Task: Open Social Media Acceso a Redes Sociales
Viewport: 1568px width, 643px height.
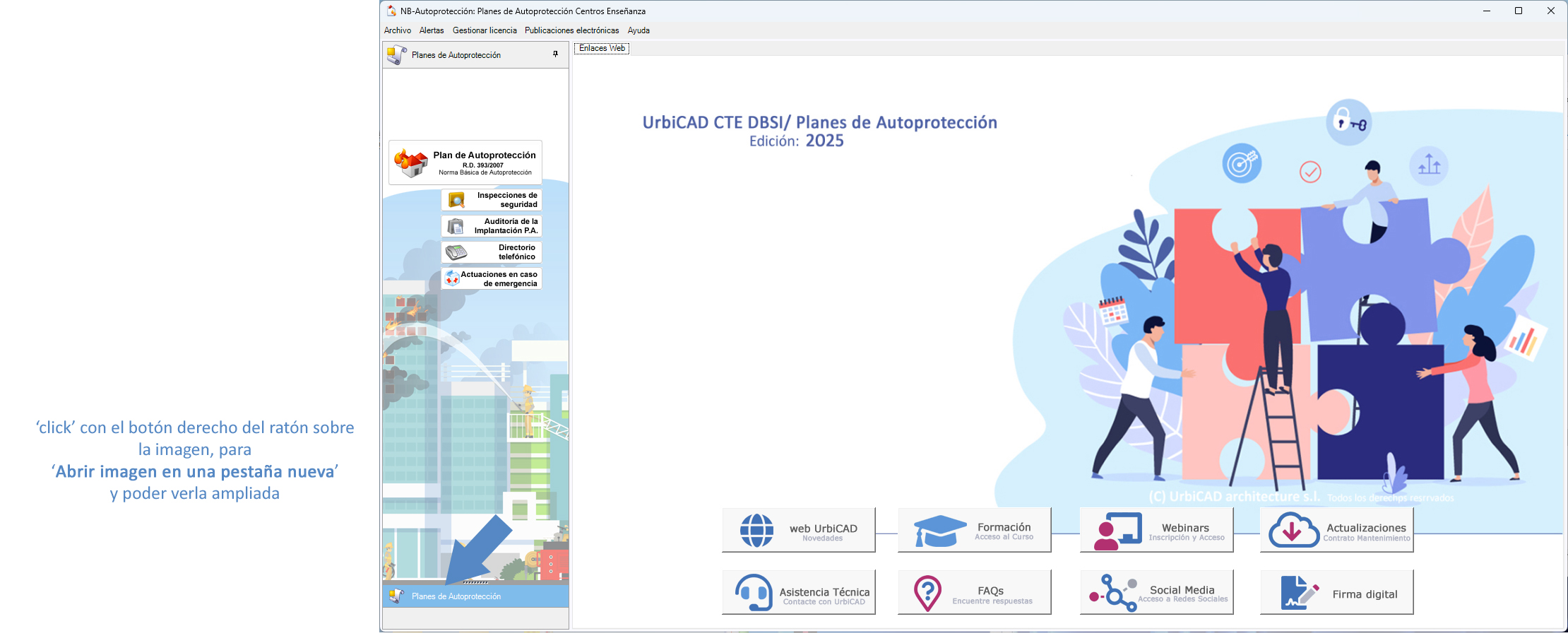Action: pyautogui.click(x=1157, y=592)
